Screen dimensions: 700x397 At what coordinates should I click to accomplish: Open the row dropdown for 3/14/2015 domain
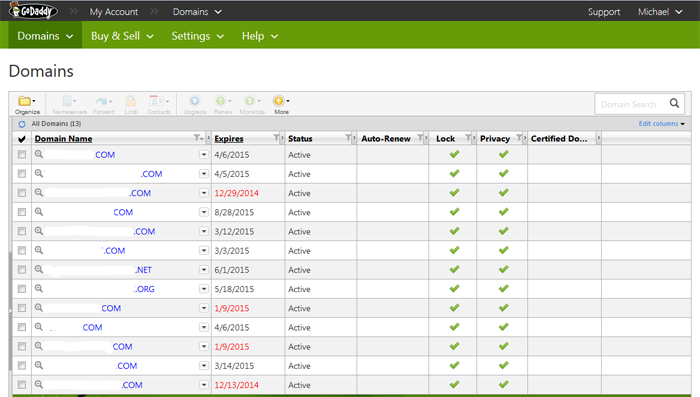coord(204,366)
